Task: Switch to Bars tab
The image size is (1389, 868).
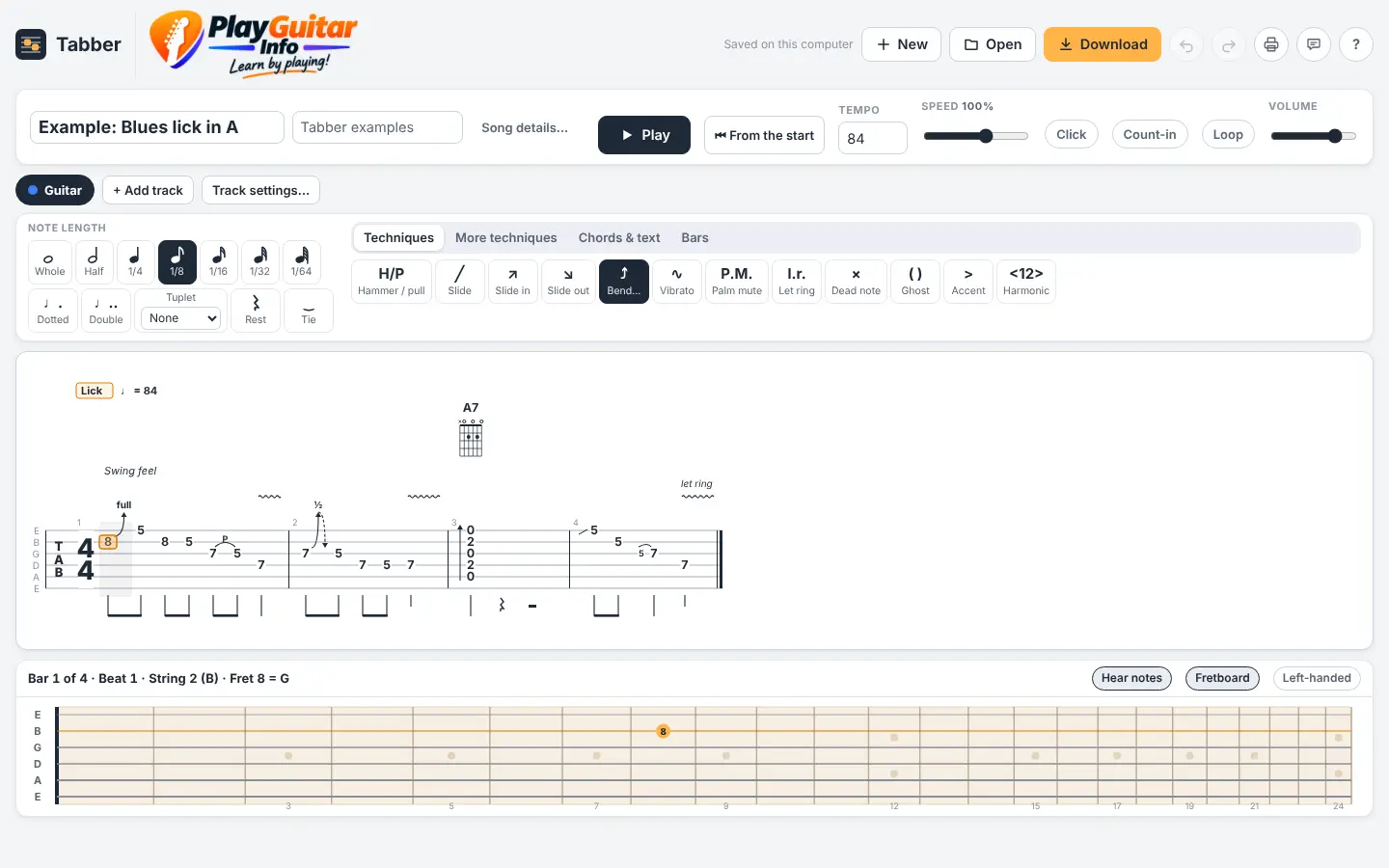Action: pos(694,237)
